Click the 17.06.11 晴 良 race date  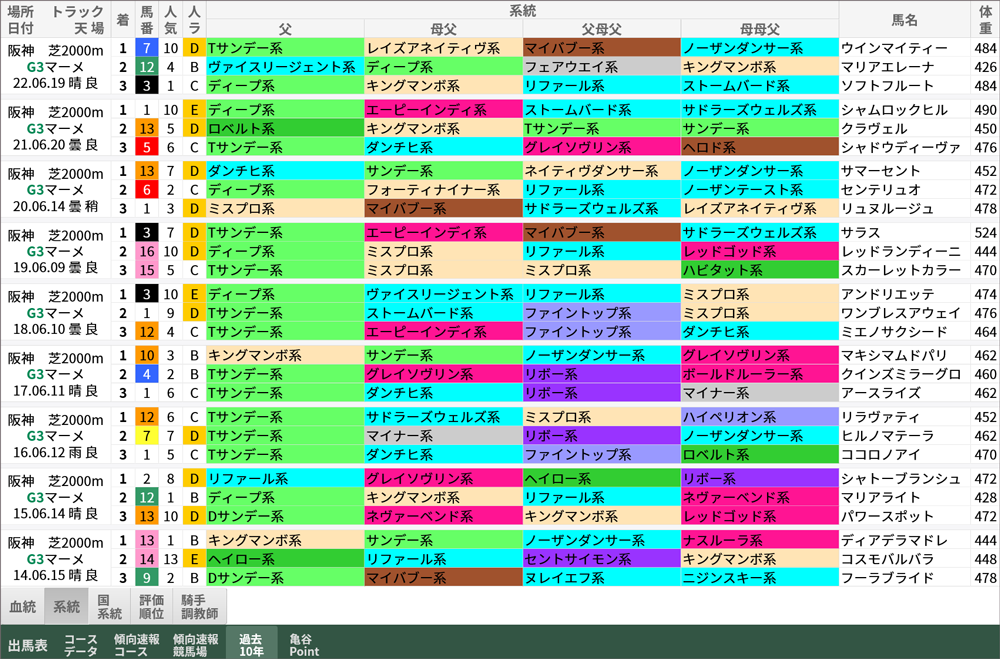[x=55, y=391]
